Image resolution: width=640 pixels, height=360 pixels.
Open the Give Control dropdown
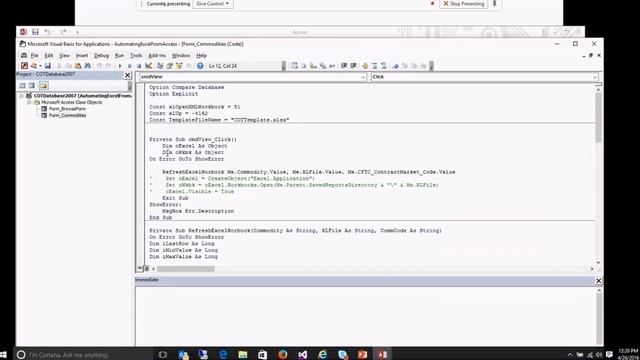[x=213, y=4]
